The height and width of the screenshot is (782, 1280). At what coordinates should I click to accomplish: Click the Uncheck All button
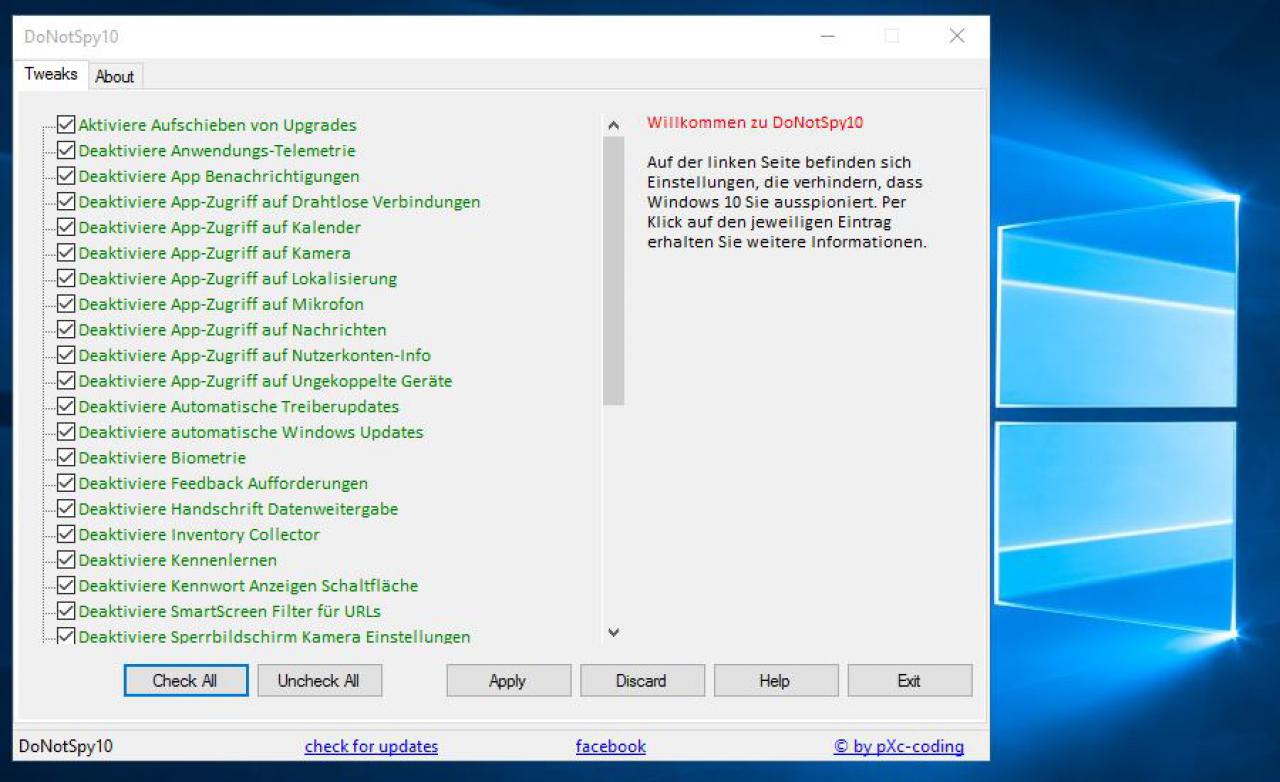tap(319, 681)
